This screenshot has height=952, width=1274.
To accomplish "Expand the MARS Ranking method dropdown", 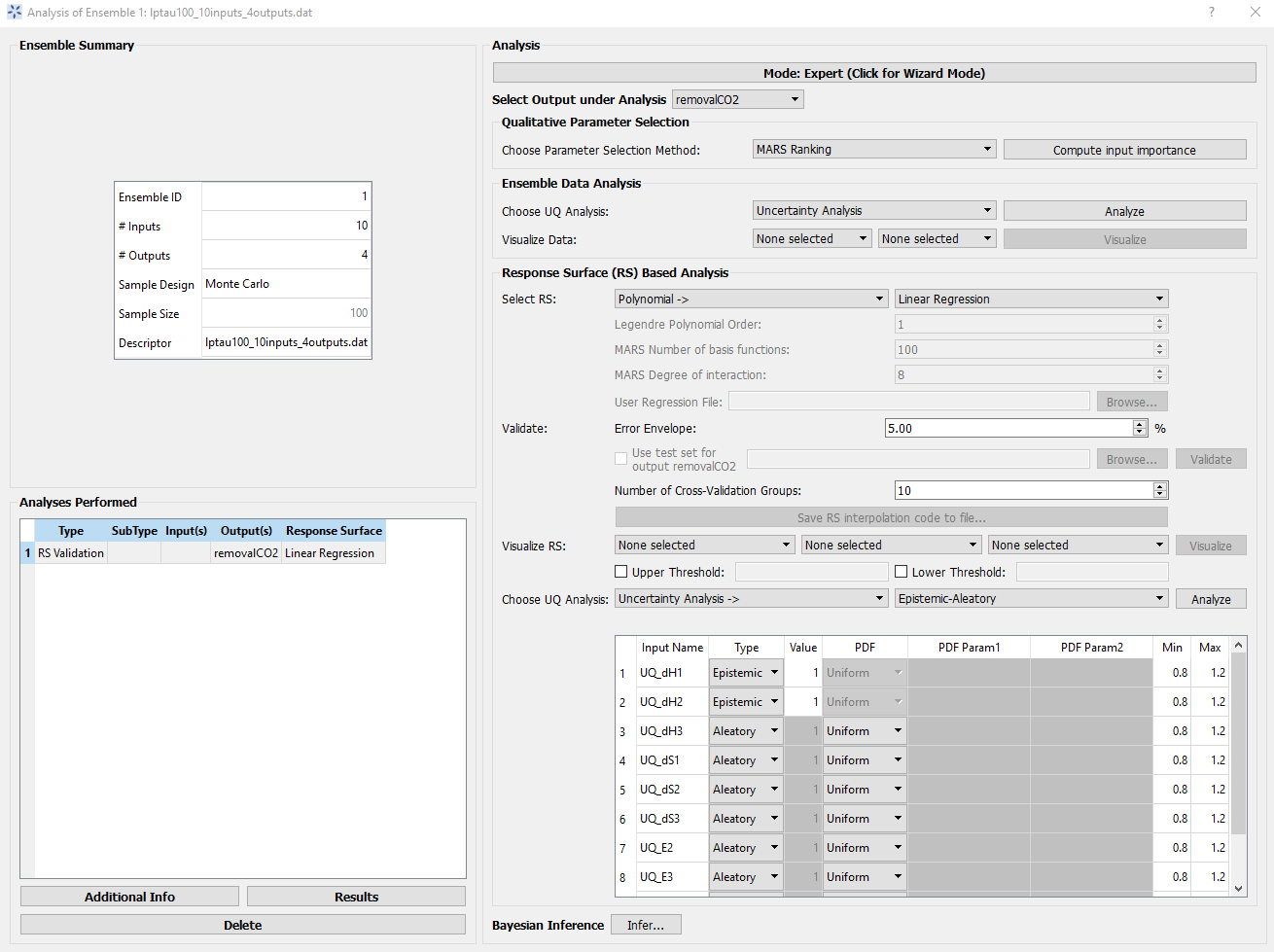I will (873, 149).
